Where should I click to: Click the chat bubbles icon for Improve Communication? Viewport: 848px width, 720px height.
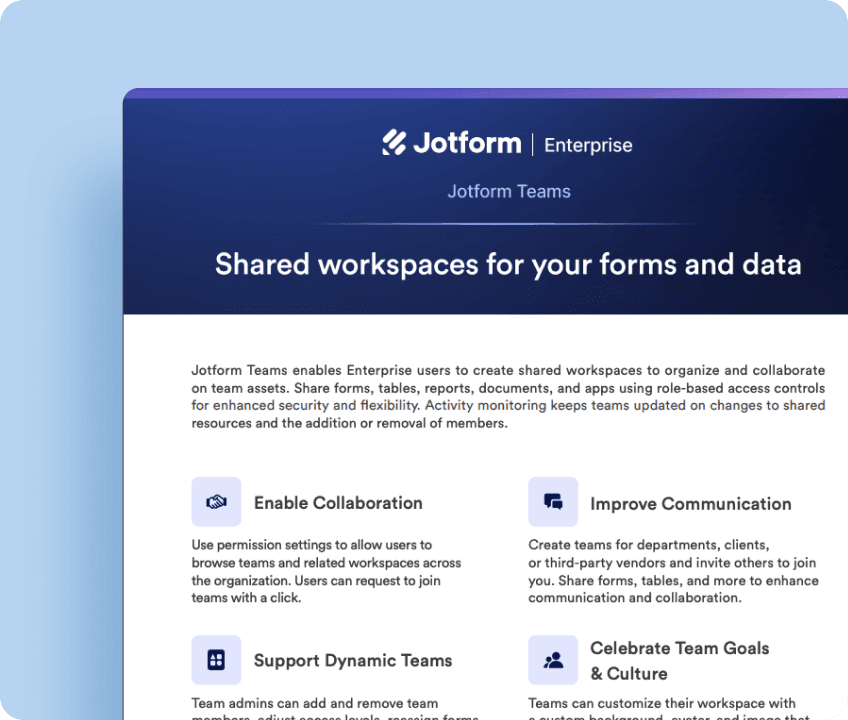point(553,502)
